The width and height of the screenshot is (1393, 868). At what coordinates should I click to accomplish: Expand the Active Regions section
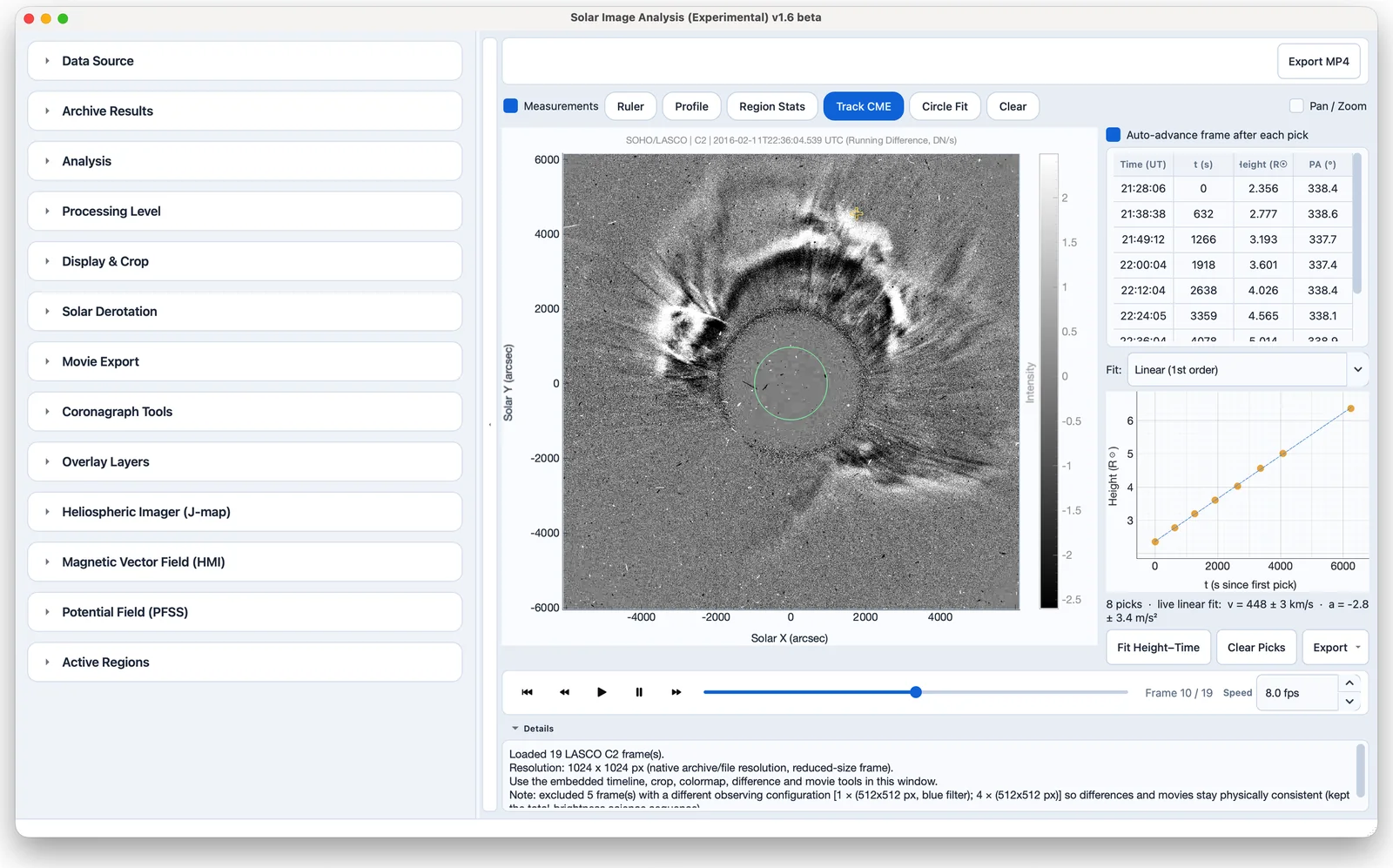point(245,663)
